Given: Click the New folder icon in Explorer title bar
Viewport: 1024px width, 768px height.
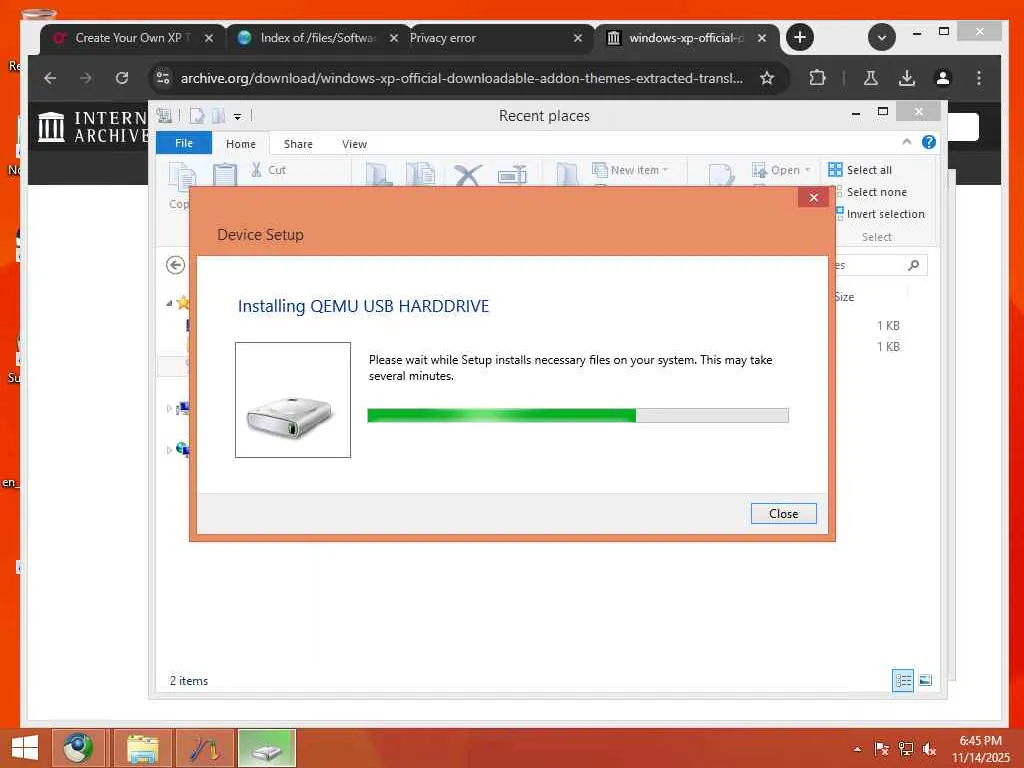Looking at the screenshot, I should pos(218,116).
